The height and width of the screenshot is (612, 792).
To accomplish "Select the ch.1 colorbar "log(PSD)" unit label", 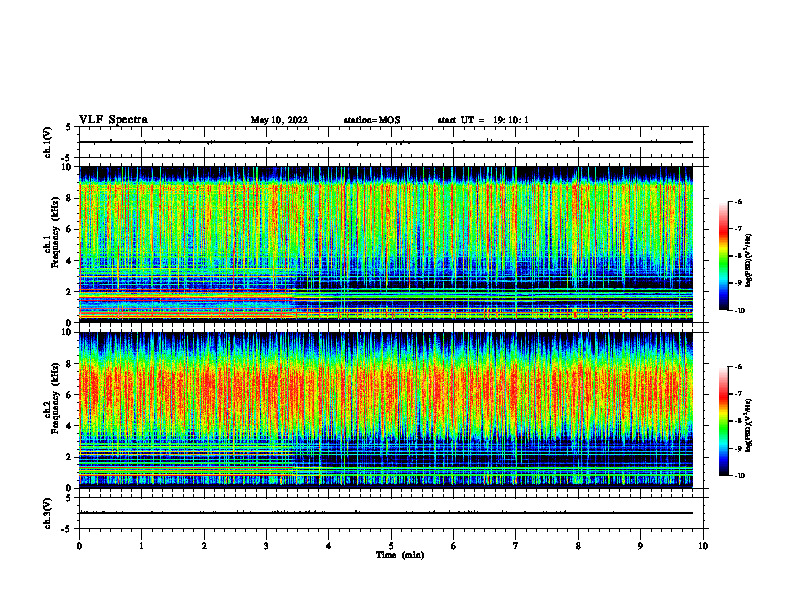I will pyautogui.click(x=749, y=261).
